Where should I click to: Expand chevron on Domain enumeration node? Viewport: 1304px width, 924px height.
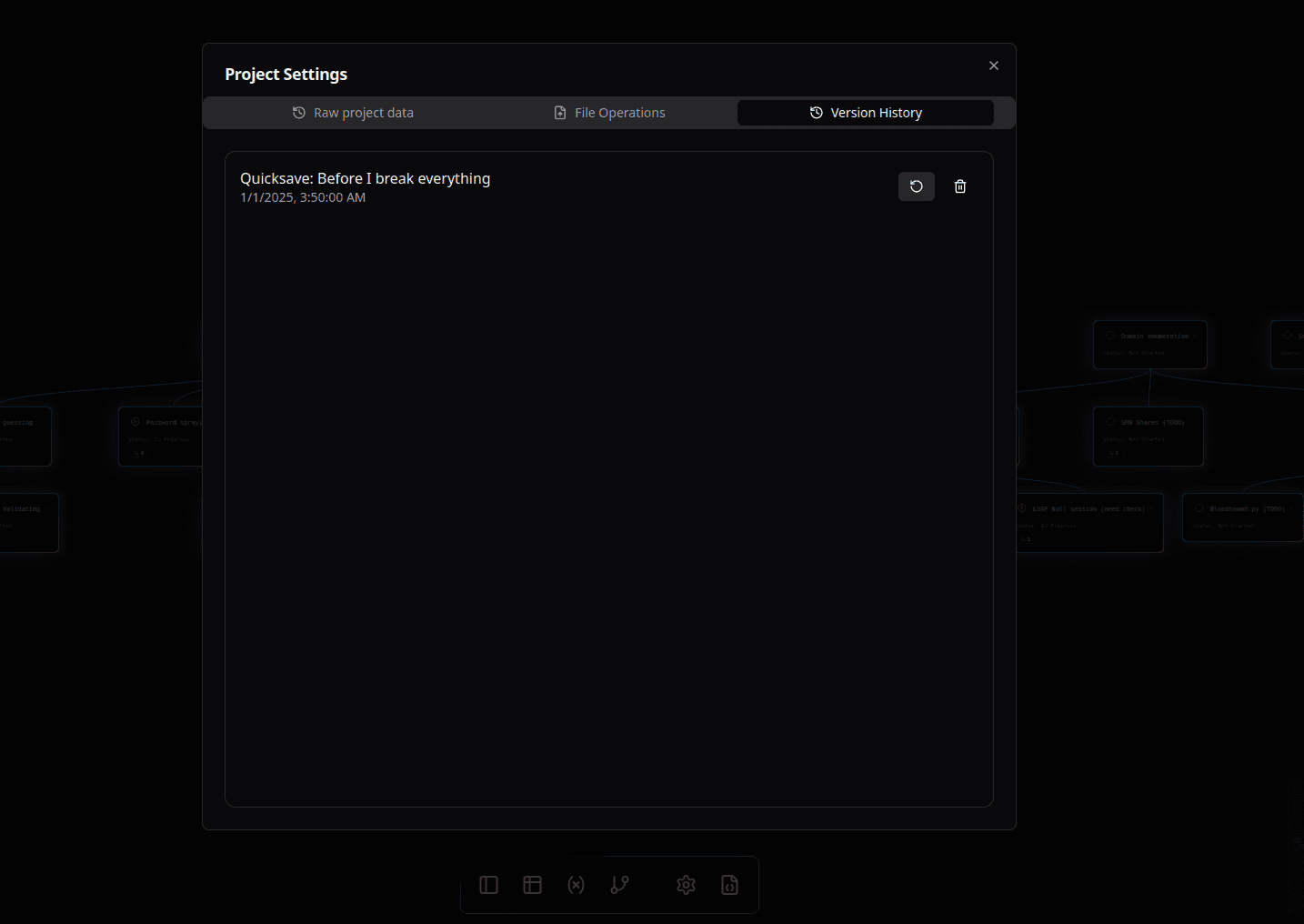[1195, 336]
